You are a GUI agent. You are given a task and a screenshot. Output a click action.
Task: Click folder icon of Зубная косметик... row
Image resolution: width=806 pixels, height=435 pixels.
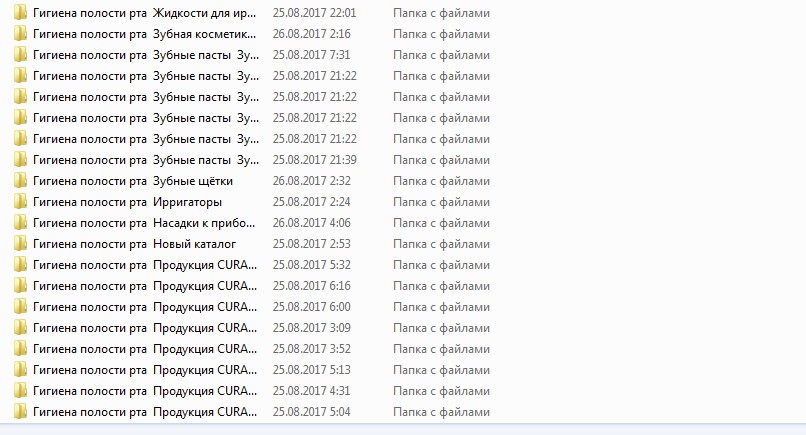click(x=21, y=34)
